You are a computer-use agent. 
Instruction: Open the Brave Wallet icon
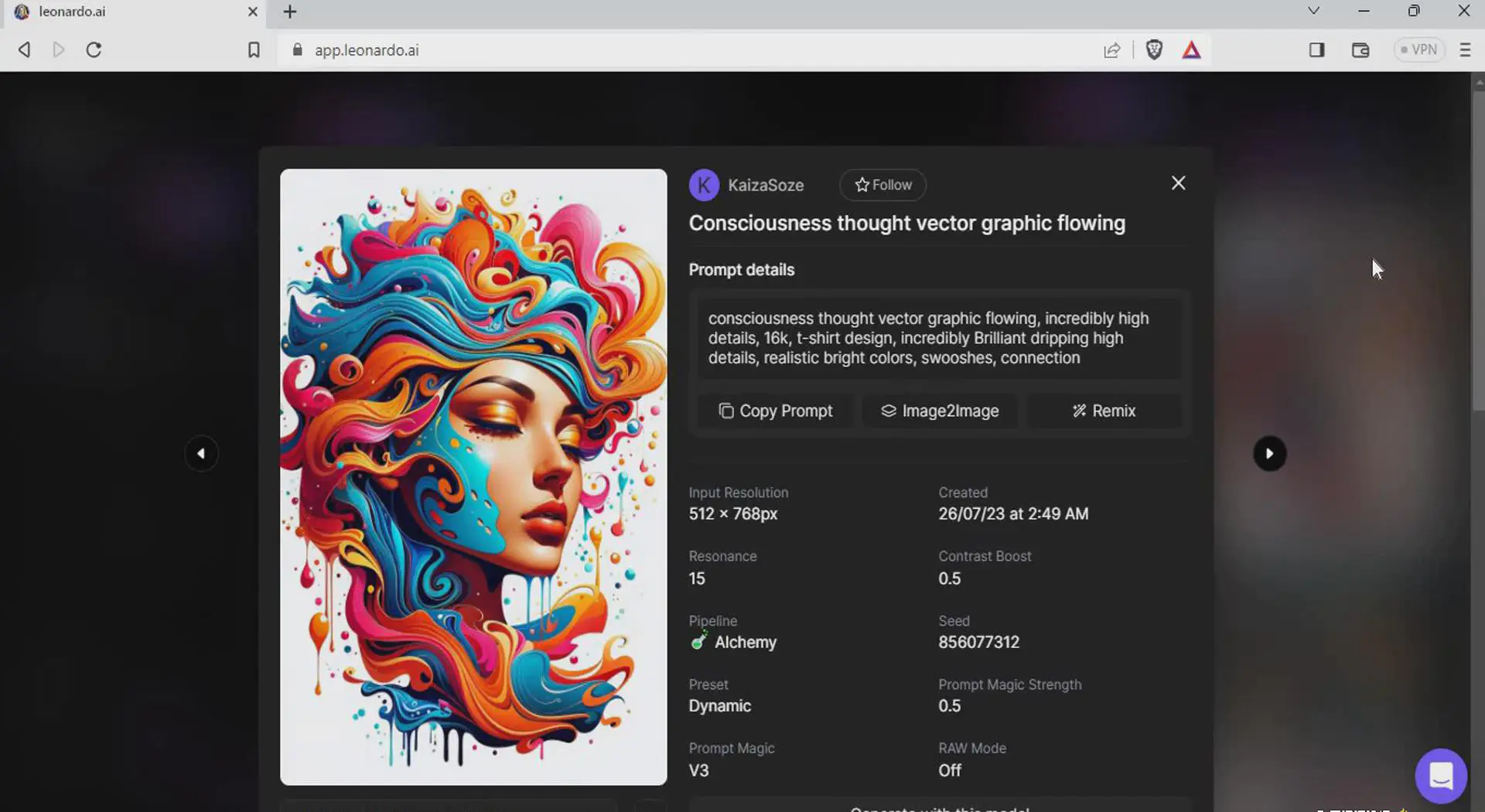pos(1360,50)
